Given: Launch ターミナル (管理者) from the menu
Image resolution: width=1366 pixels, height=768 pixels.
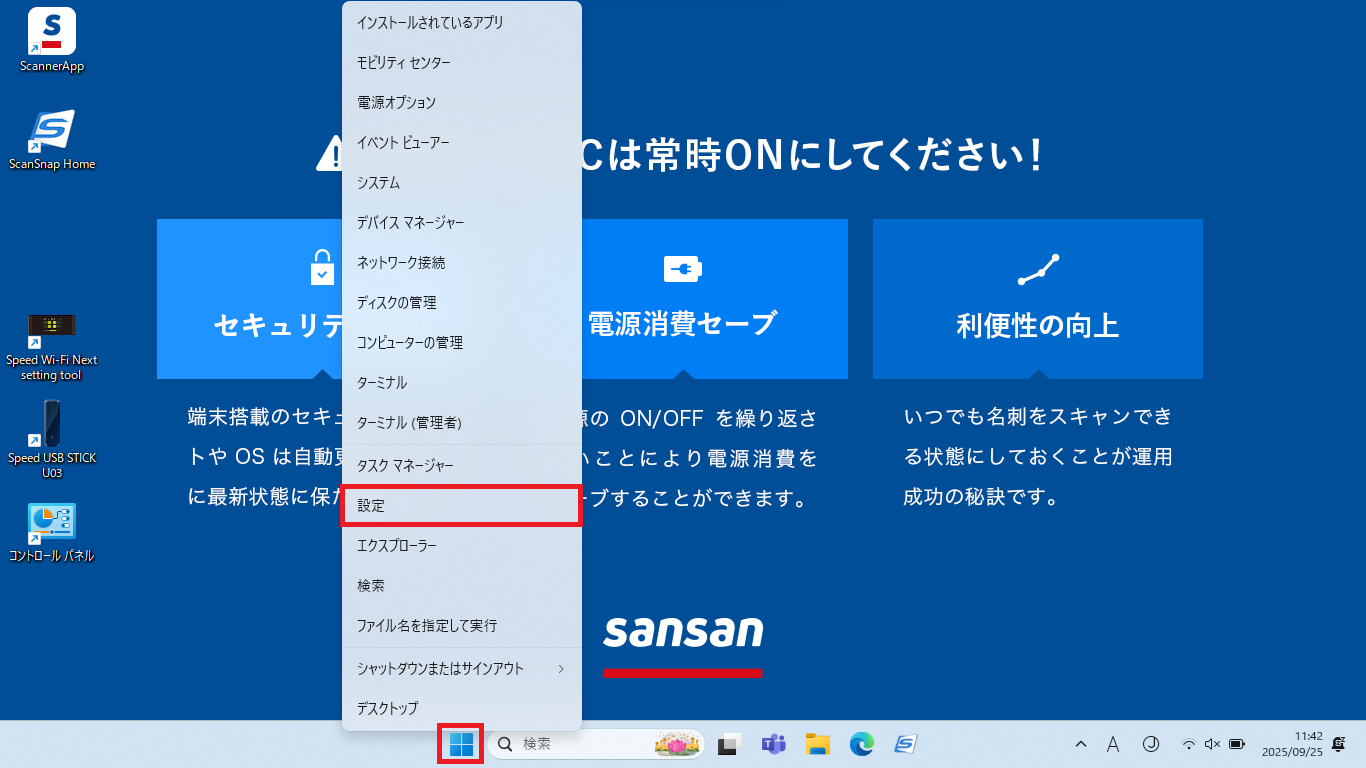Looking at the screenshot, I should point(462,422).
